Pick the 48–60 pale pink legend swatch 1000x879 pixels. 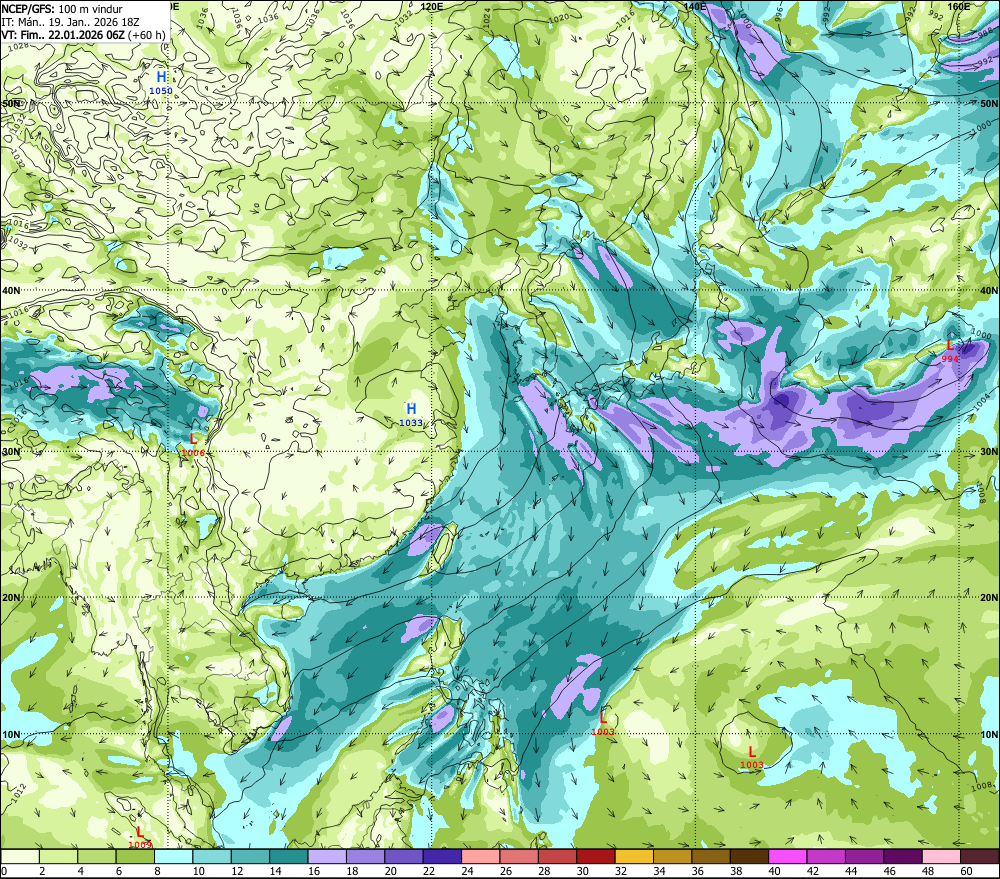(x=941, y=857)
